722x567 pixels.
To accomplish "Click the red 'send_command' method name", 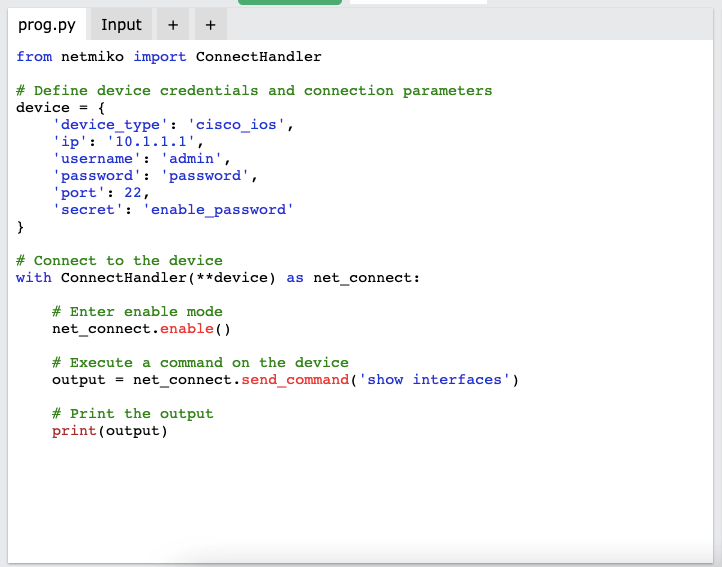I will tap(295, 380).
